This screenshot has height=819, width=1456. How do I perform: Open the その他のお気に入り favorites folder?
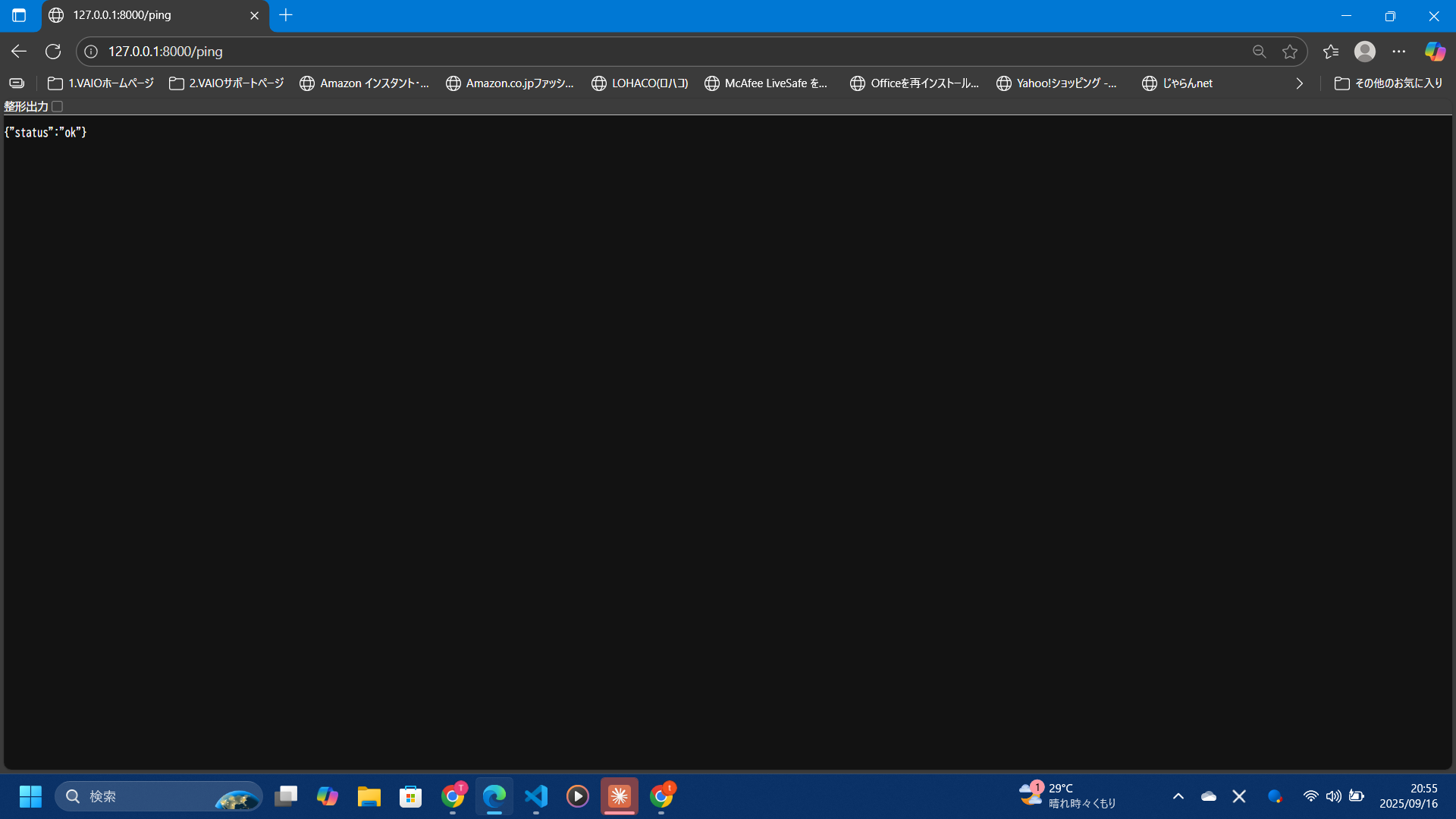coord(1389,83)
